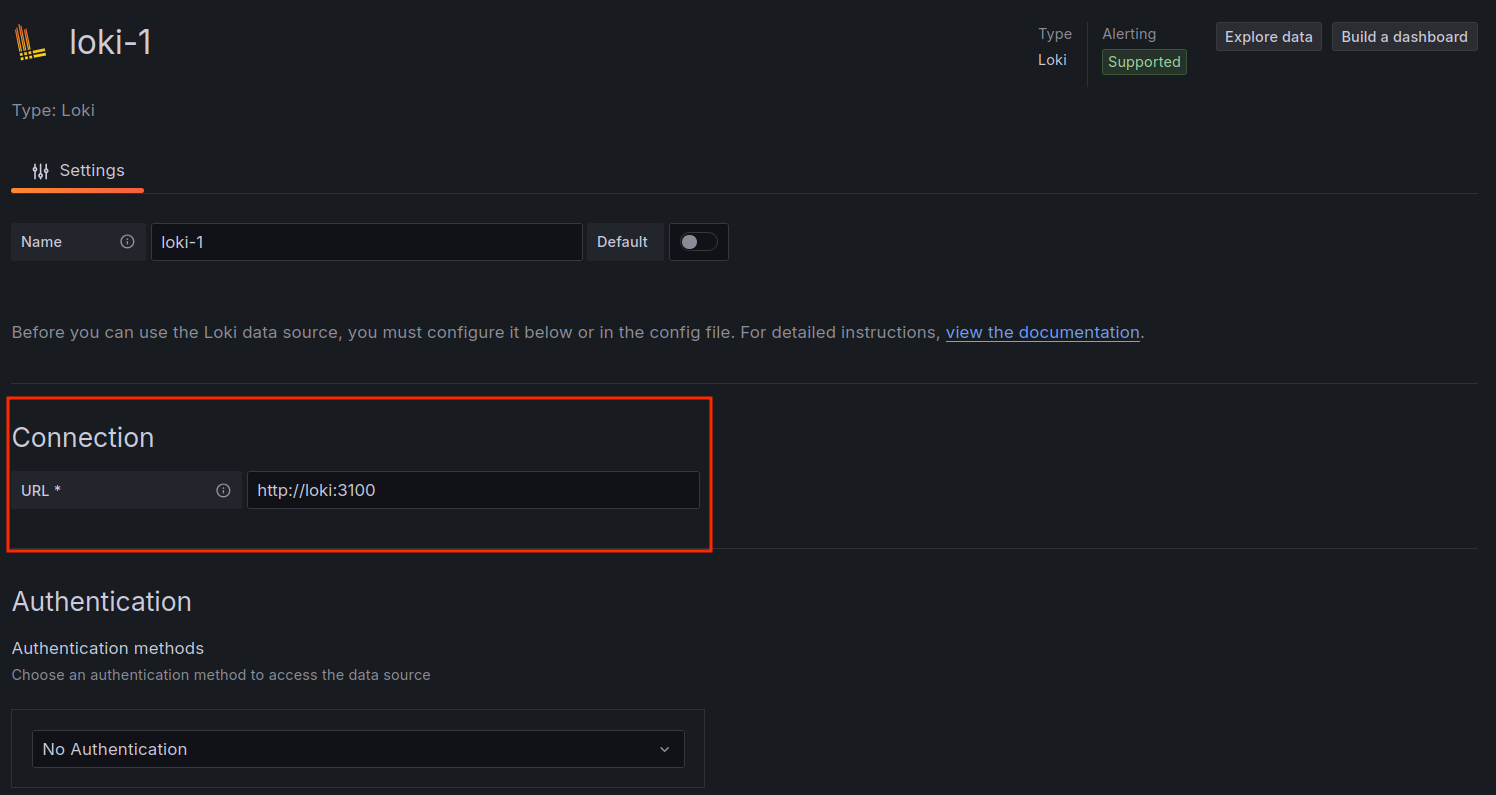The image size is (1496, 795).
Task: Expand the authentication dropdown chevron arrow
Action: (x=665, y=749)
